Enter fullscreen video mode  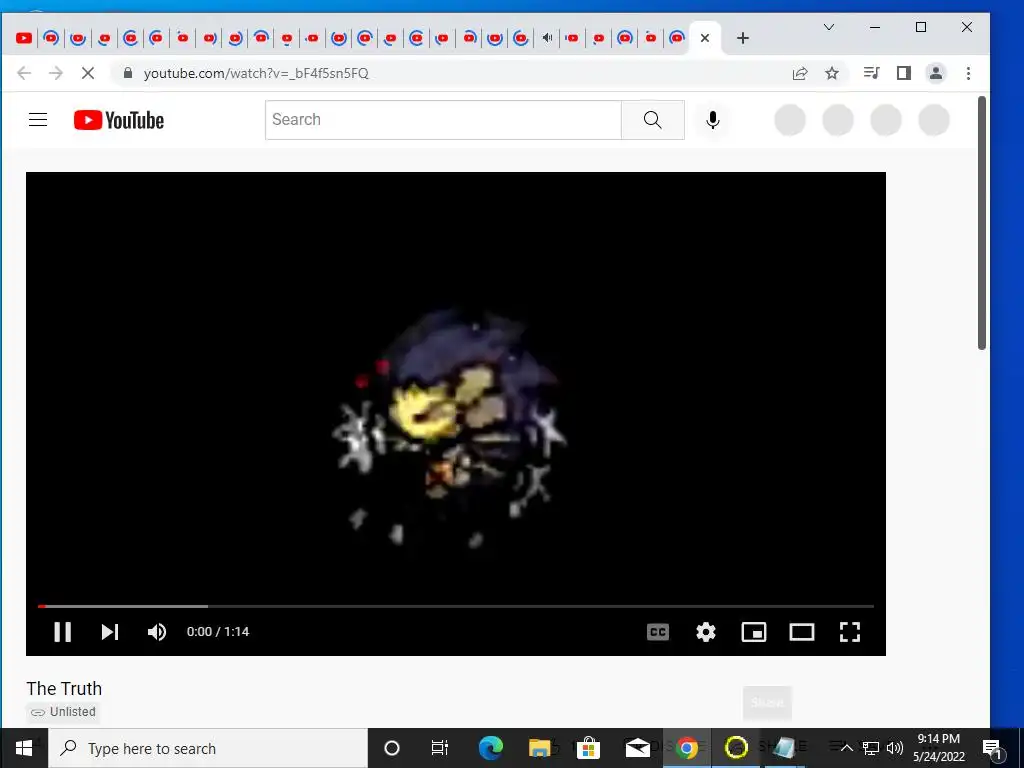850,632
